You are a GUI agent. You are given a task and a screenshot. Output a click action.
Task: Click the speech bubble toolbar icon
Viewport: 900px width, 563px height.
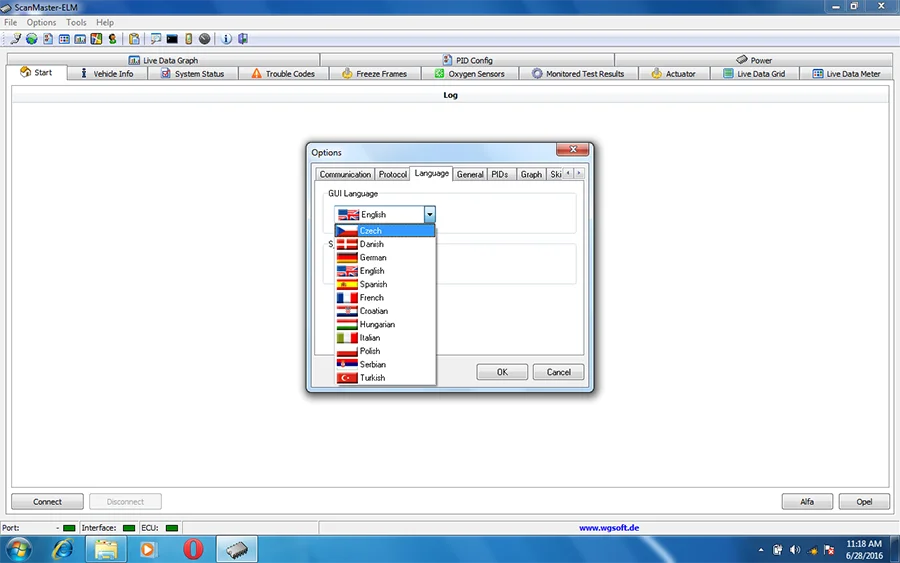click(x=156, y=39)
